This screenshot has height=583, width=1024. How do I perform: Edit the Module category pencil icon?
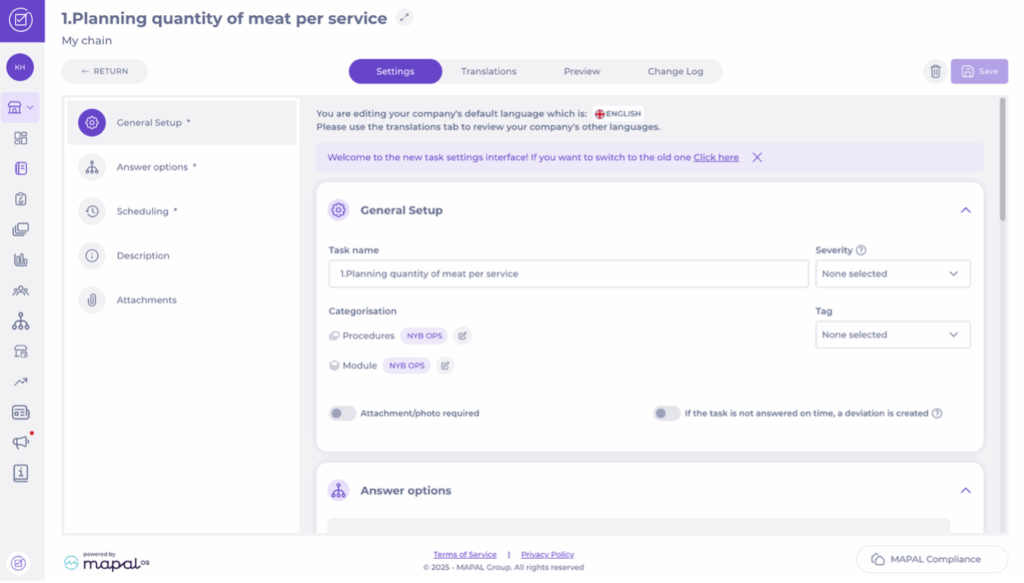[445, 366]
